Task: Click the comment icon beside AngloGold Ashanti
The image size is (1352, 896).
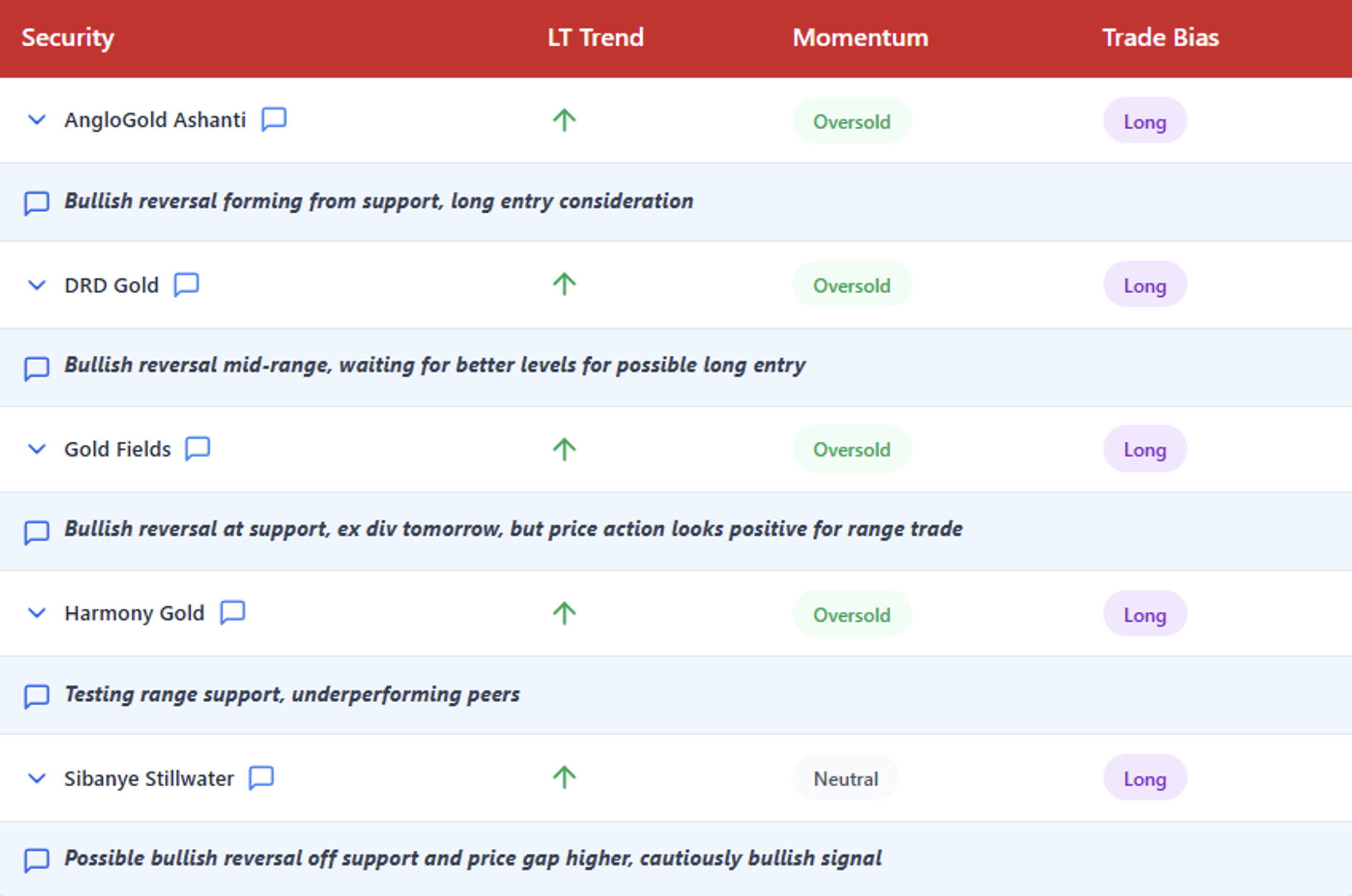Action: click(274, 119)
